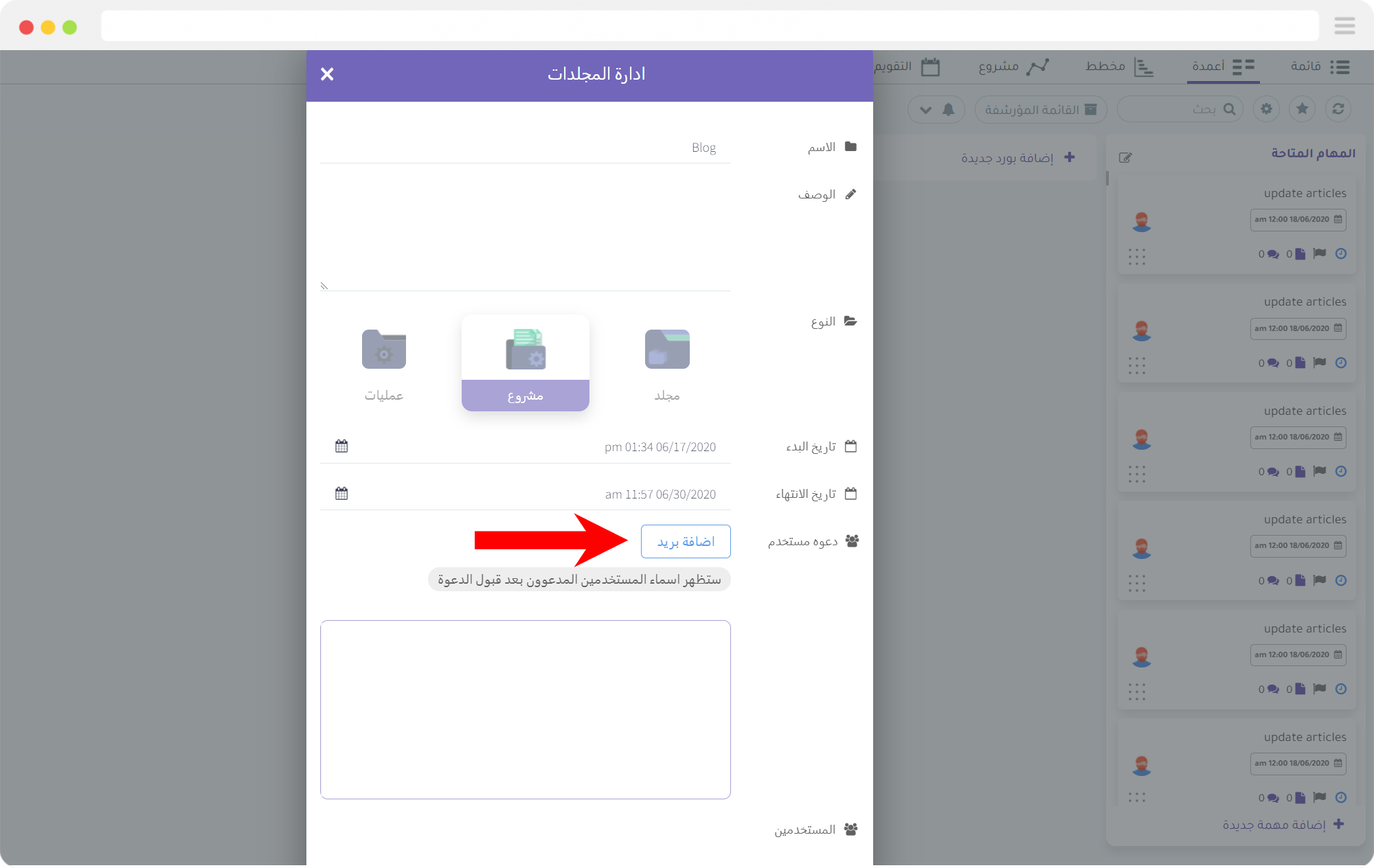
Task: Open the القائمة المؤرشفة archived list button
Action: pos(1041,110)
